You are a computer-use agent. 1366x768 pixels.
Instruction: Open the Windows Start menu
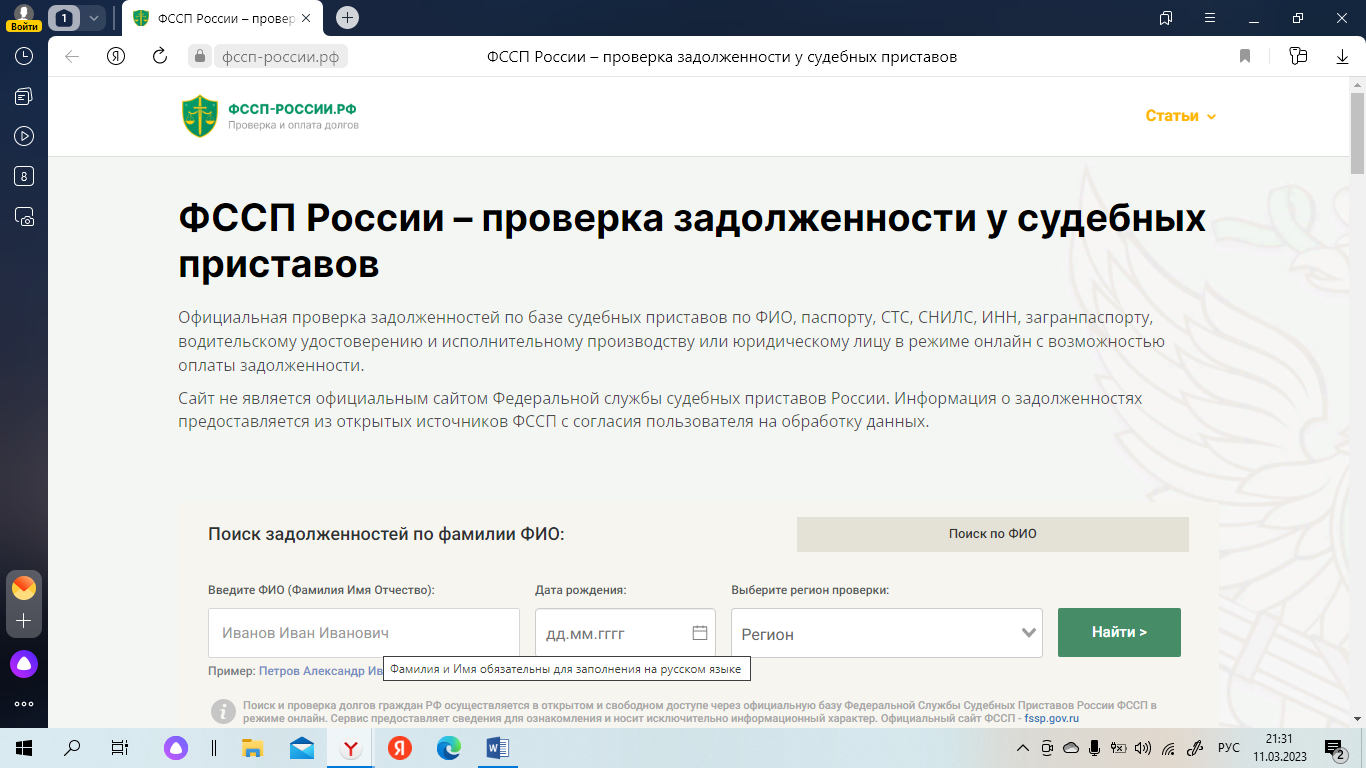pyautogui.click(x=24, y=747)
